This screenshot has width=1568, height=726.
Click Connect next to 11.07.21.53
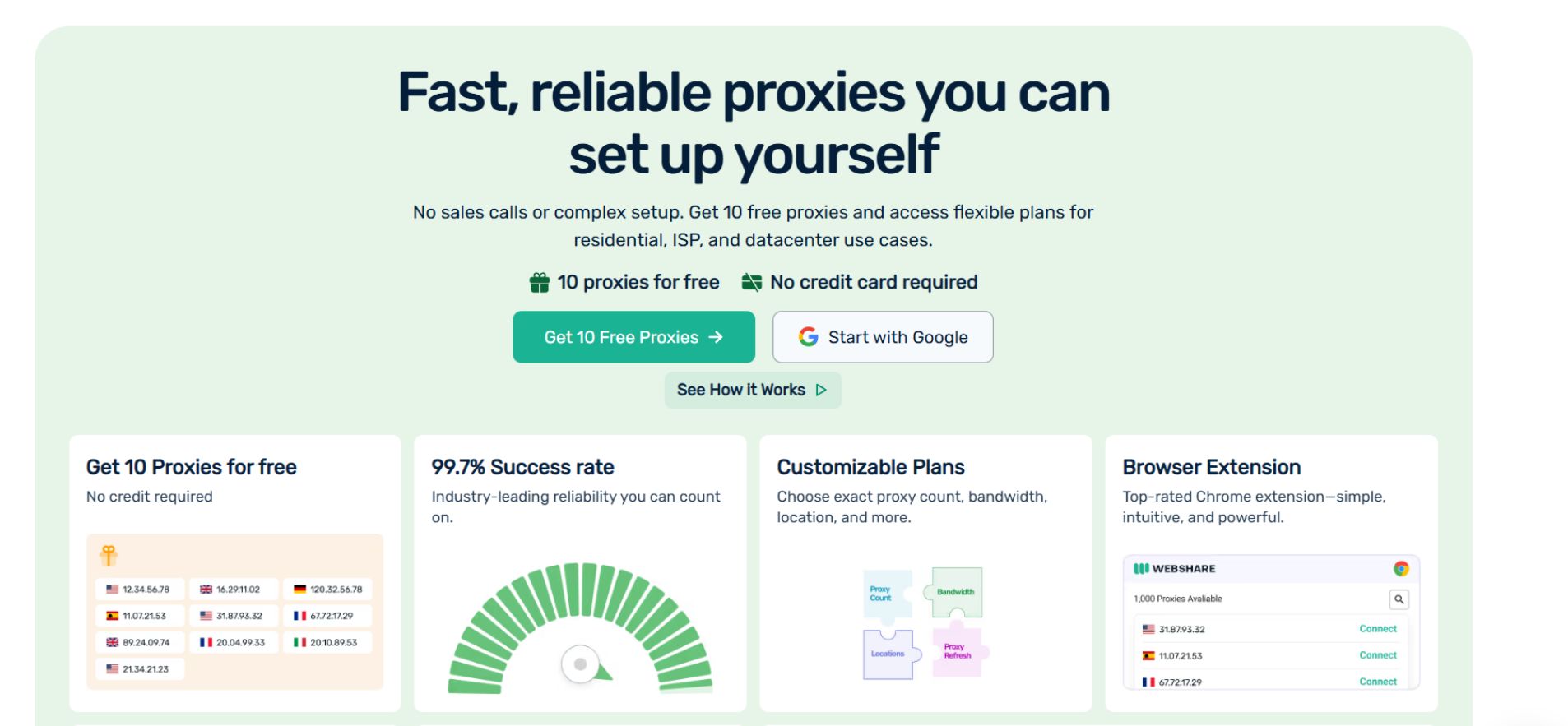[x=1378, y=655]
